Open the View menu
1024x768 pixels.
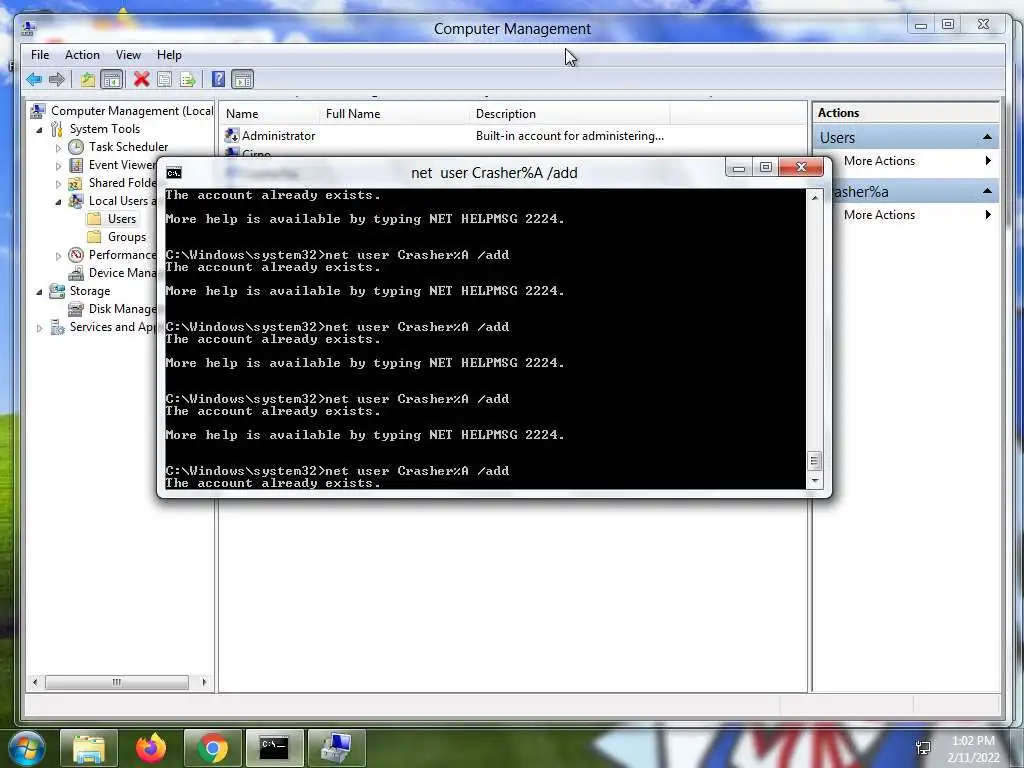(x=128, y=55)
